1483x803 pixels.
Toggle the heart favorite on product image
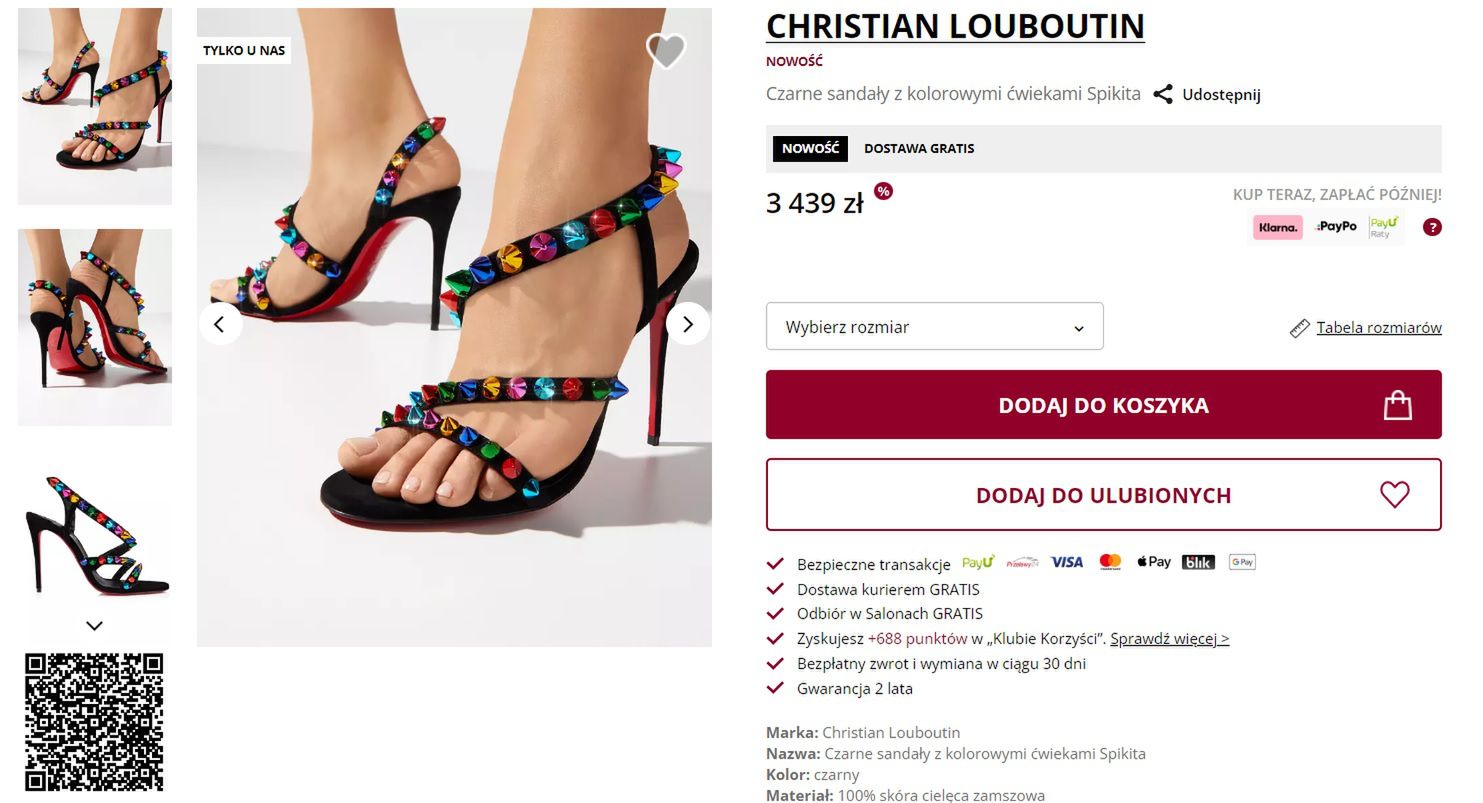pos(666,50)
